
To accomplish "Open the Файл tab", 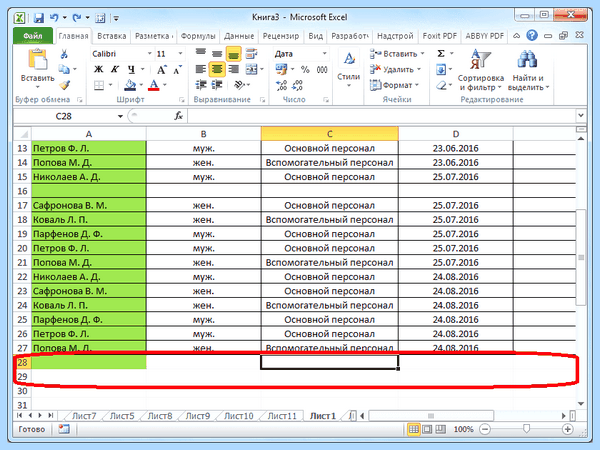I will pos(33,36).
